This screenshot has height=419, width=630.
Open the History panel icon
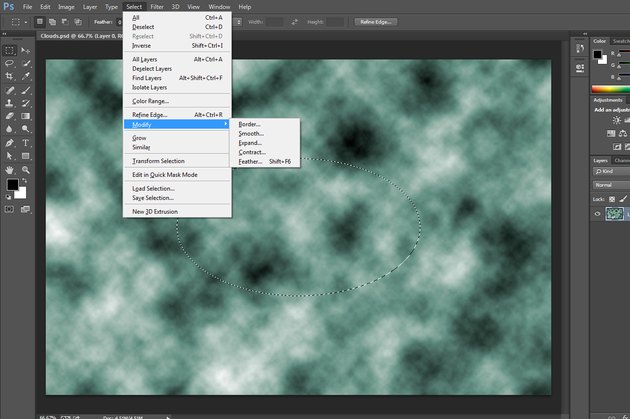click(x=580, y=49)
